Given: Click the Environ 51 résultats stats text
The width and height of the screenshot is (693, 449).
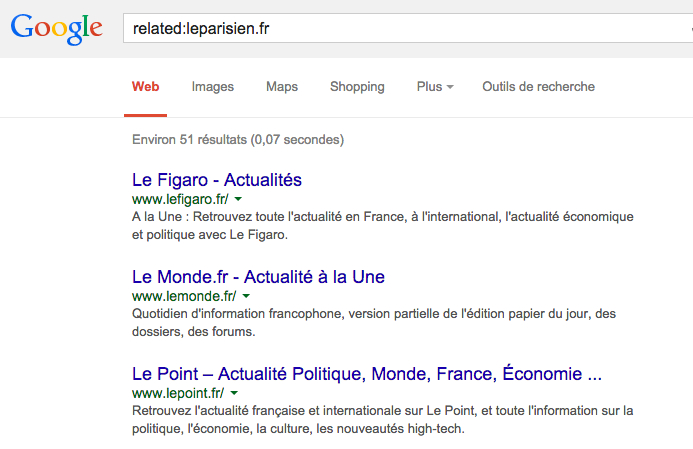Looking at the screenshot, I should 238,140.
